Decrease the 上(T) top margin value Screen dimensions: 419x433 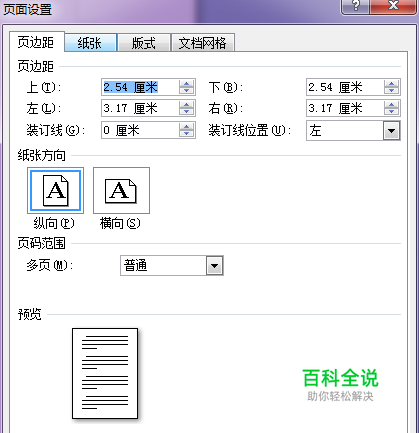coord(187,91)
